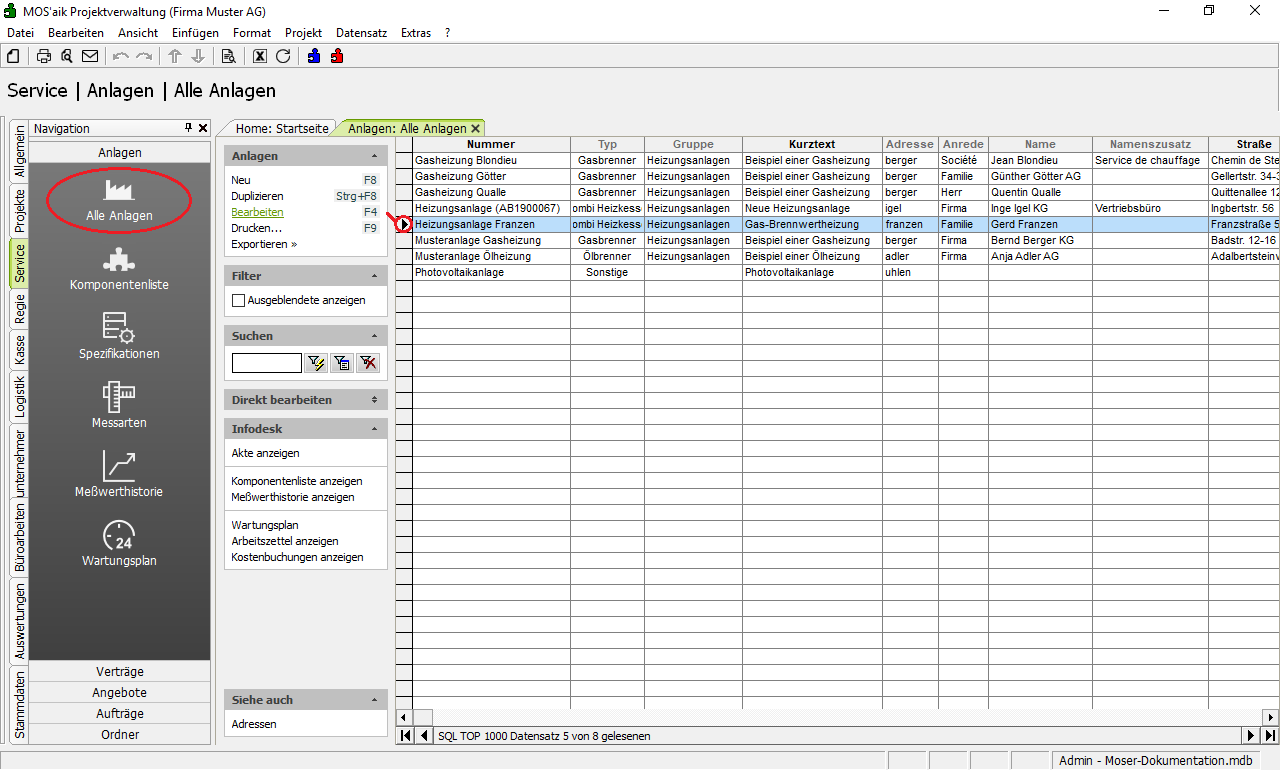This screenshot has height=770, width=1280.
Task: Collapse the Filter section
Action: tap(375, 276)
